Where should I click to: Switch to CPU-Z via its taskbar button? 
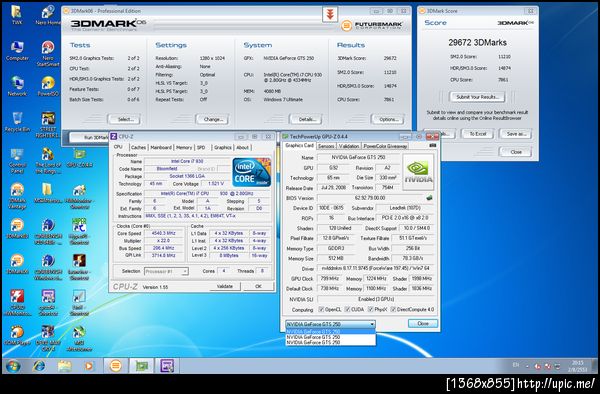click(x=167, y=366)
